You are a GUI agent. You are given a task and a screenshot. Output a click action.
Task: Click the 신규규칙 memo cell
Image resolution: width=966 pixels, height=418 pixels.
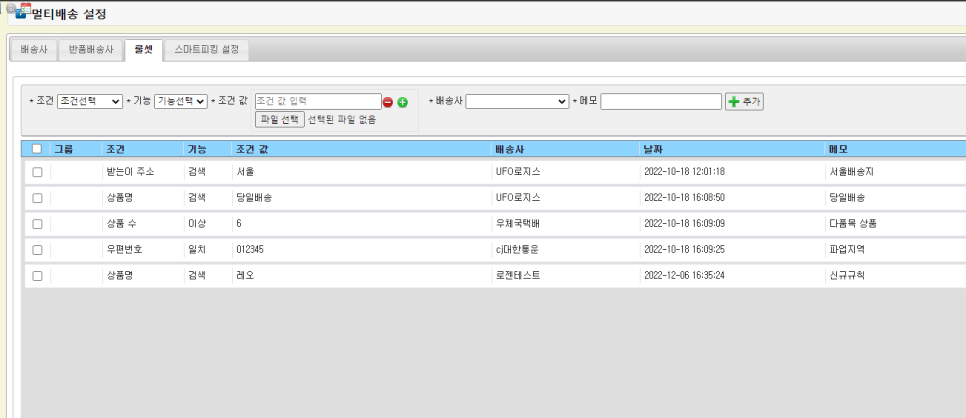(847, 276)
